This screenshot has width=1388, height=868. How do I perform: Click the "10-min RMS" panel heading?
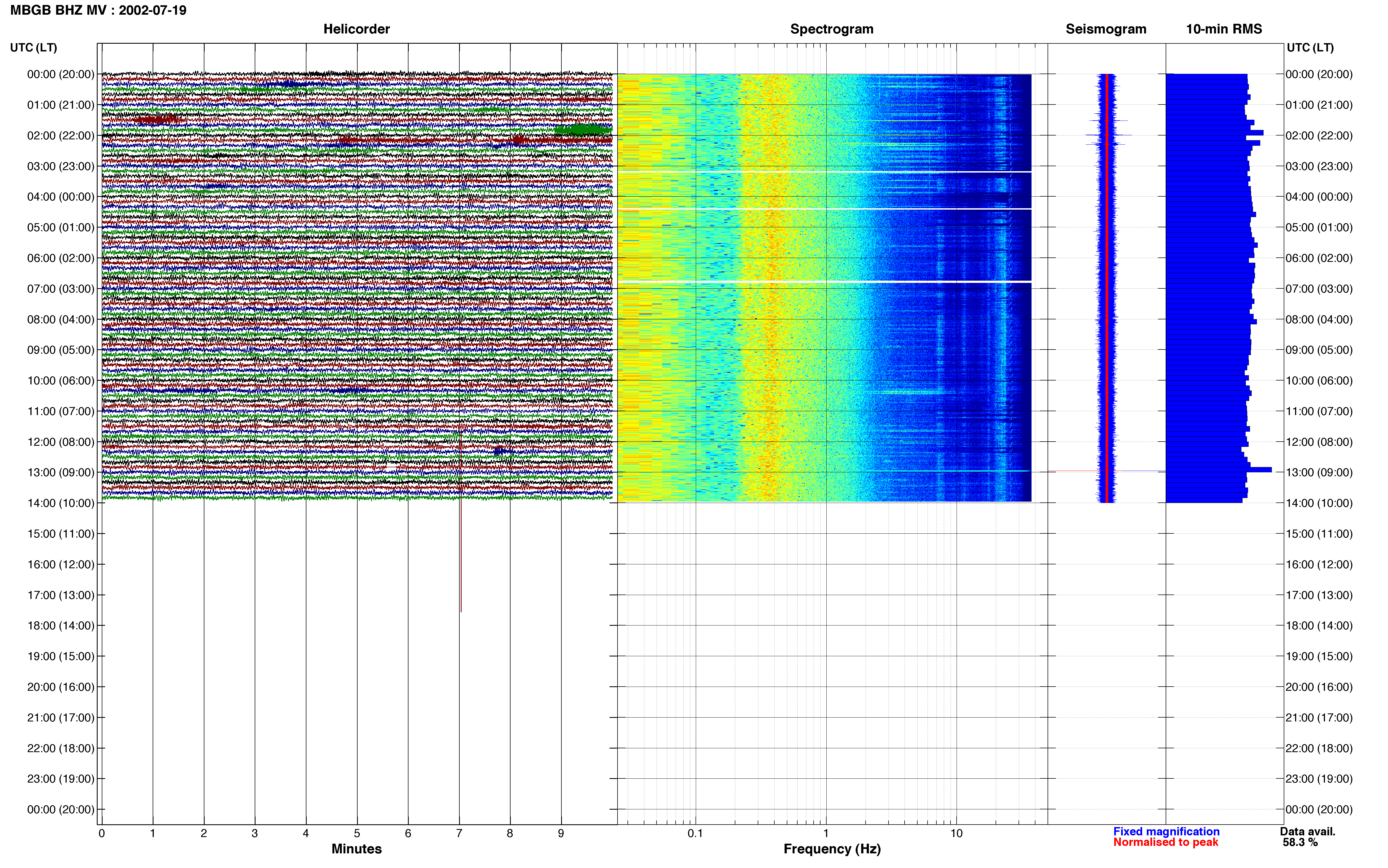[1224, 29]
